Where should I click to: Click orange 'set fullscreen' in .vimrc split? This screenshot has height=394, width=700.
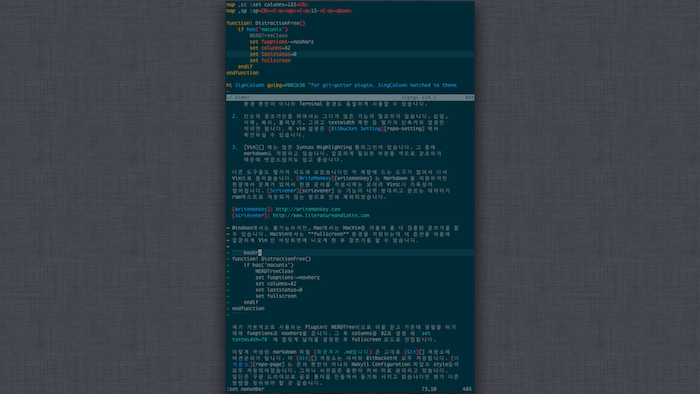pos(270,61)
